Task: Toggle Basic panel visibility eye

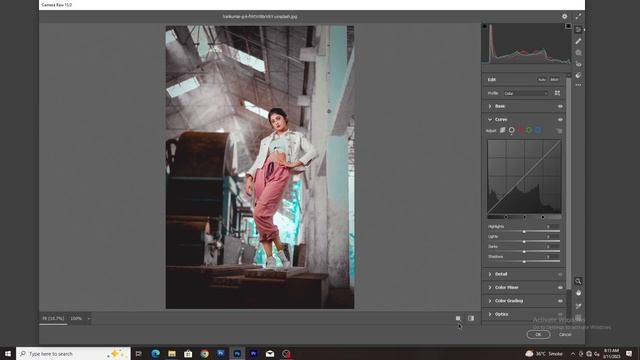Action: [x=560, y=106]
